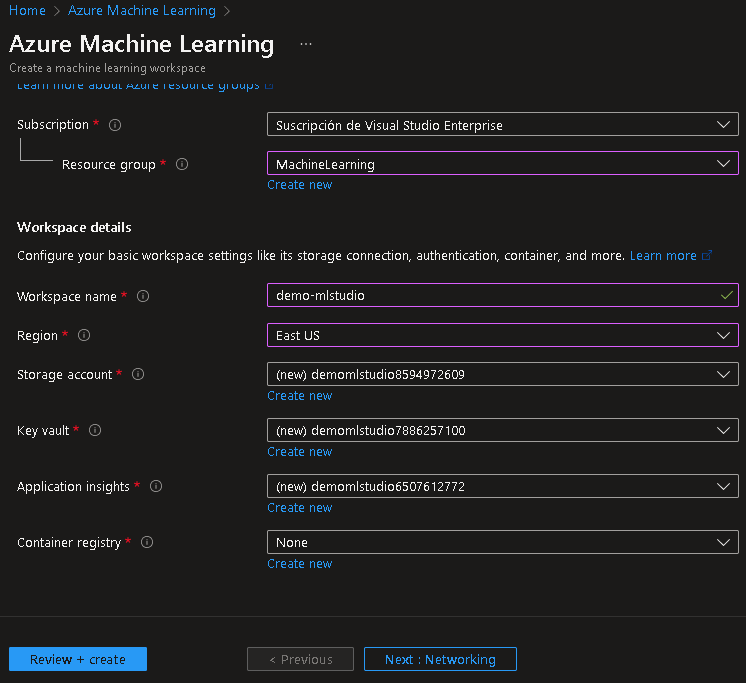Click the Workspace details heading
The width and height of the screenshot is (746, 683).
74,227
